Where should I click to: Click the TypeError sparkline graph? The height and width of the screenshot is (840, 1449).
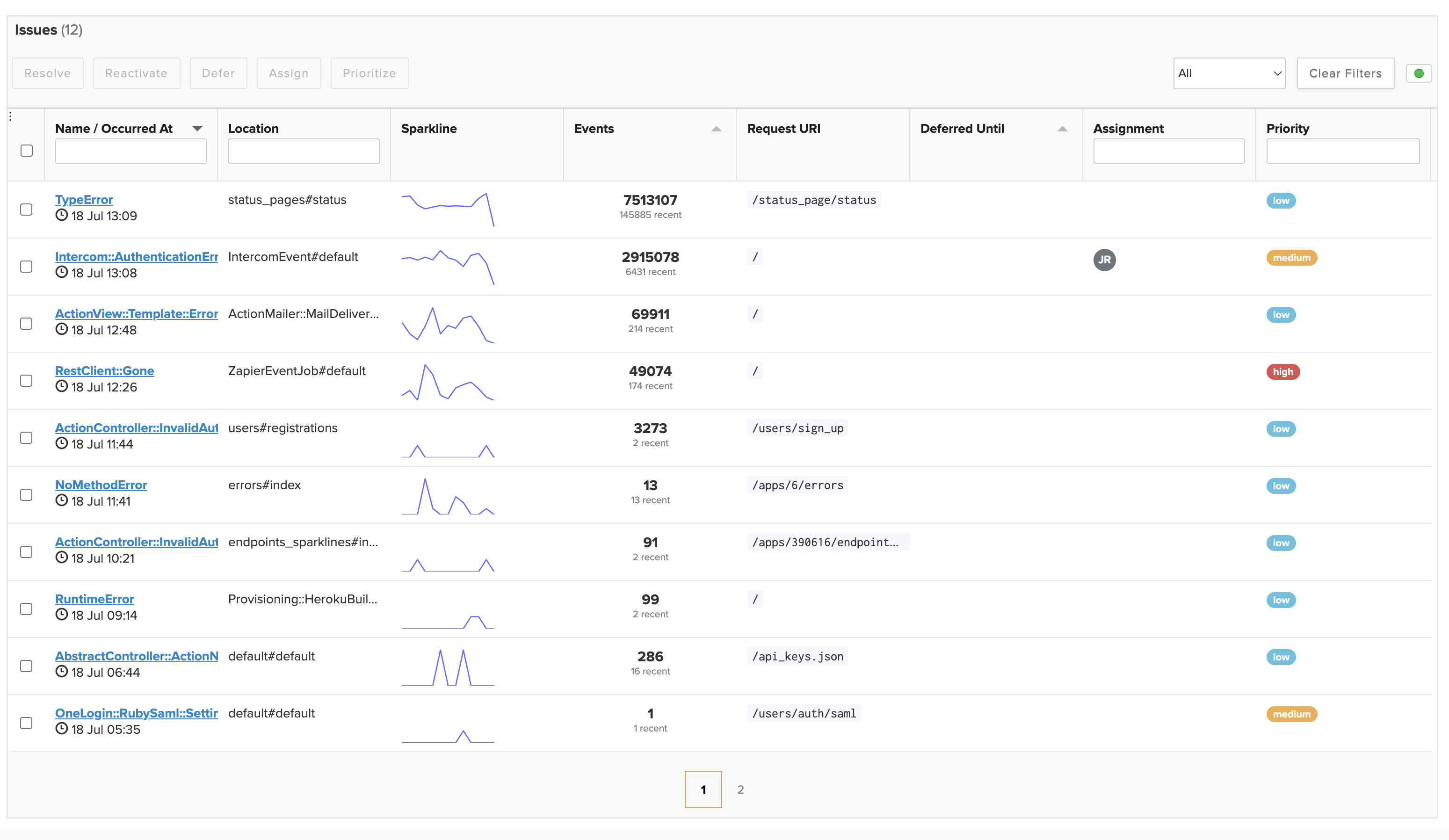pyautogui.click(x=448, y=209)
